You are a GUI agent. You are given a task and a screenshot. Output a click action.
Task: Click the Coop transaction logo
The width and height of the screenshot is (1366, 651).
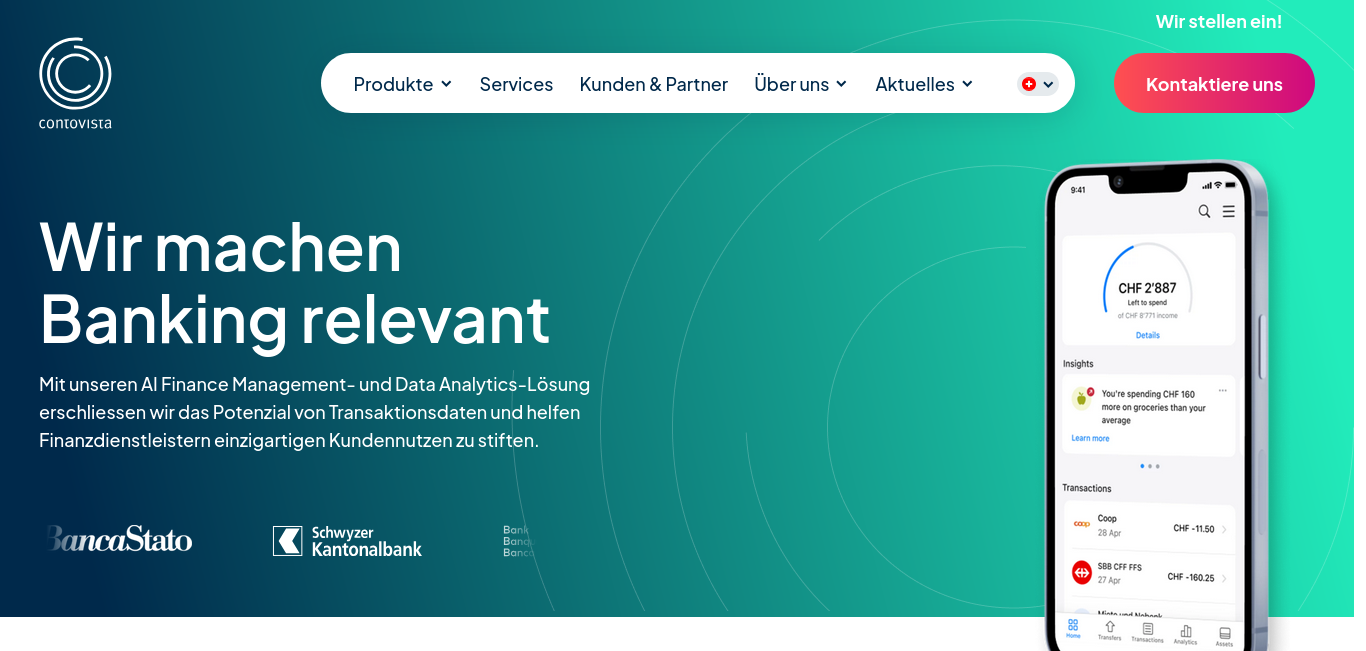tap(1081, 524)
